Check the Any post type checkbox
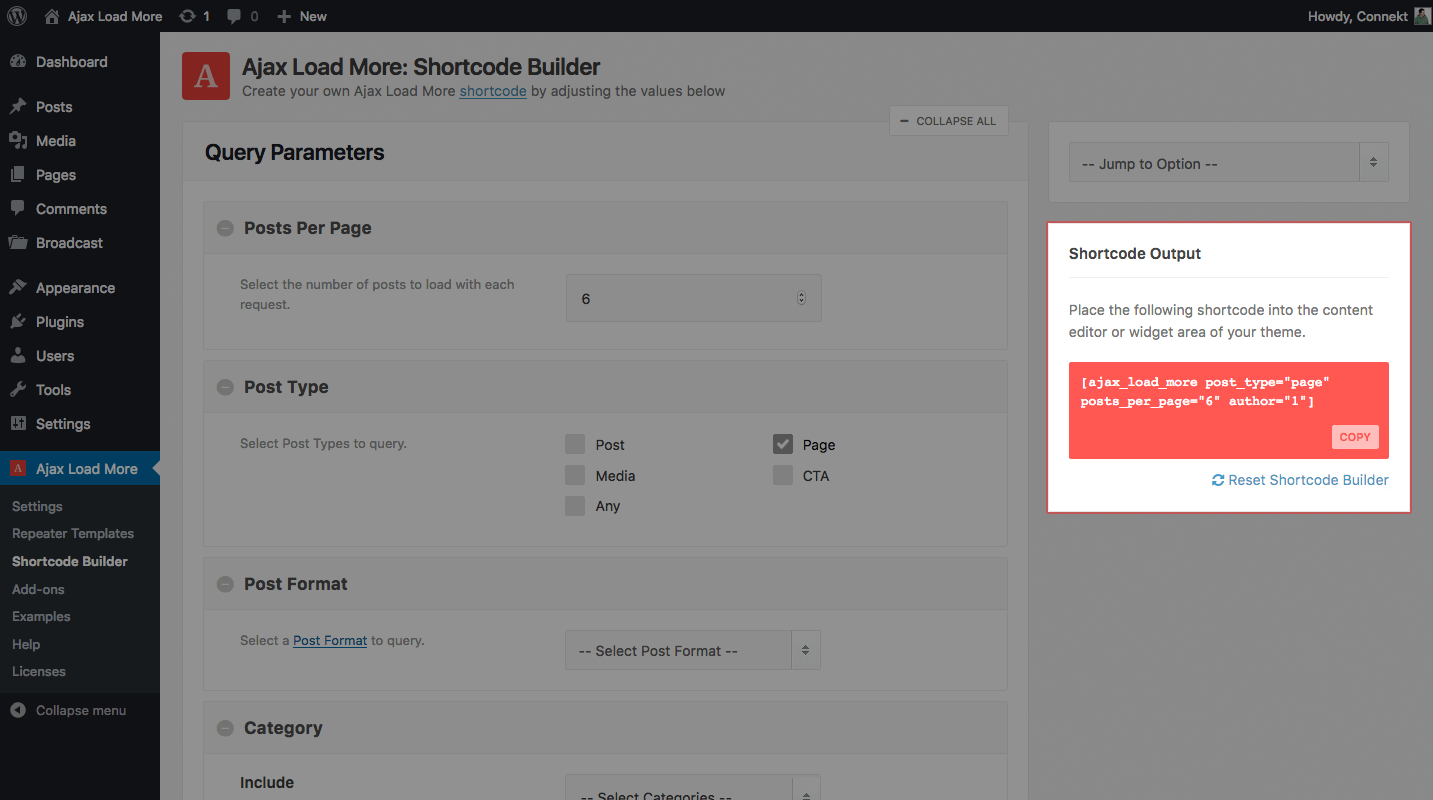Viewport: 1433px width, 800px height. (x=575, y=506)
